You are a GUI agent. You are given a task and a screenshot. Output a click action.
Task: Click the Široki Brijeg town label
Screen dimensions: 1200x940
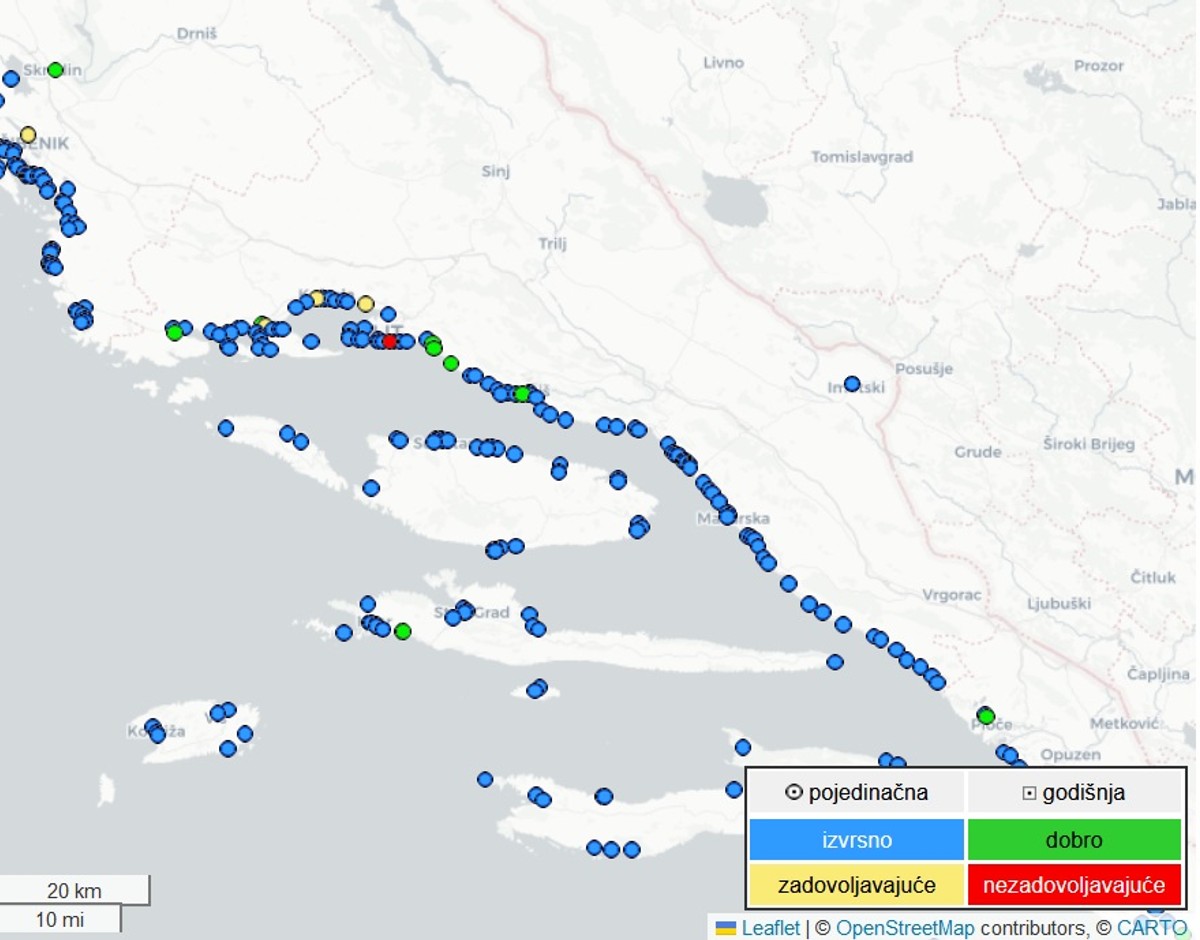point(1089,444)
